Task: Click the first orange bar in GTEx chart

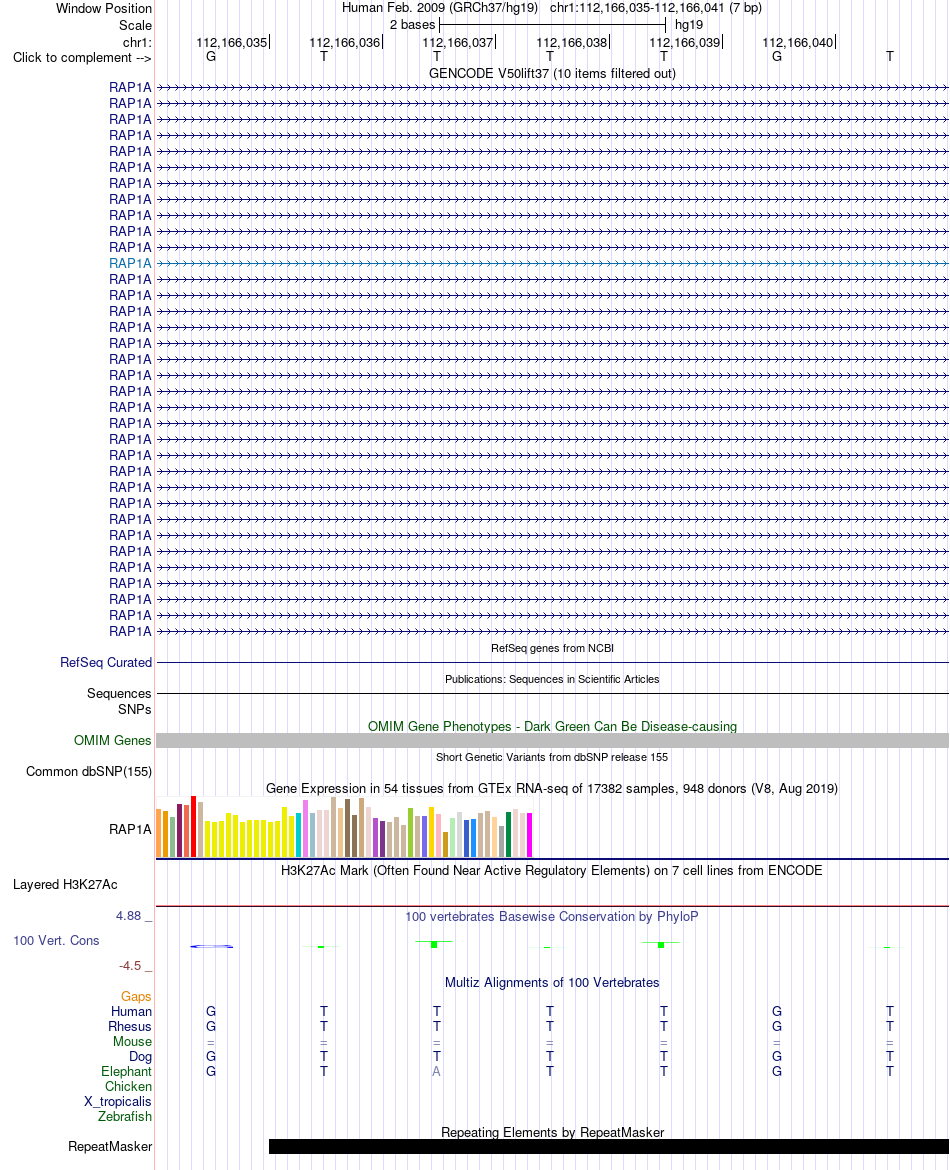Action: [x=158, y=833]
